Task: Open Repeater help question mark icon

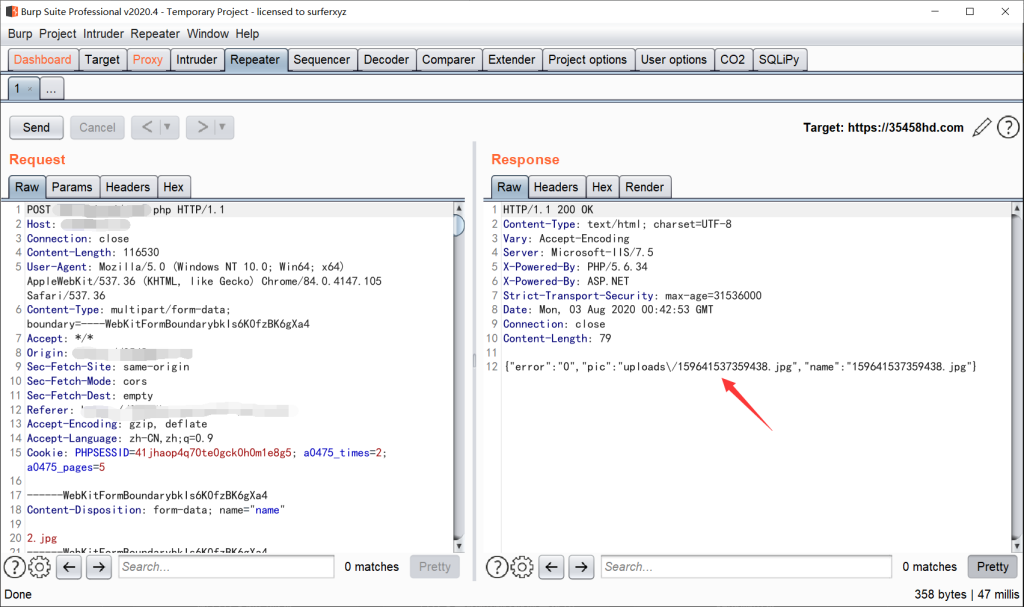Action: coord(1008,127)
